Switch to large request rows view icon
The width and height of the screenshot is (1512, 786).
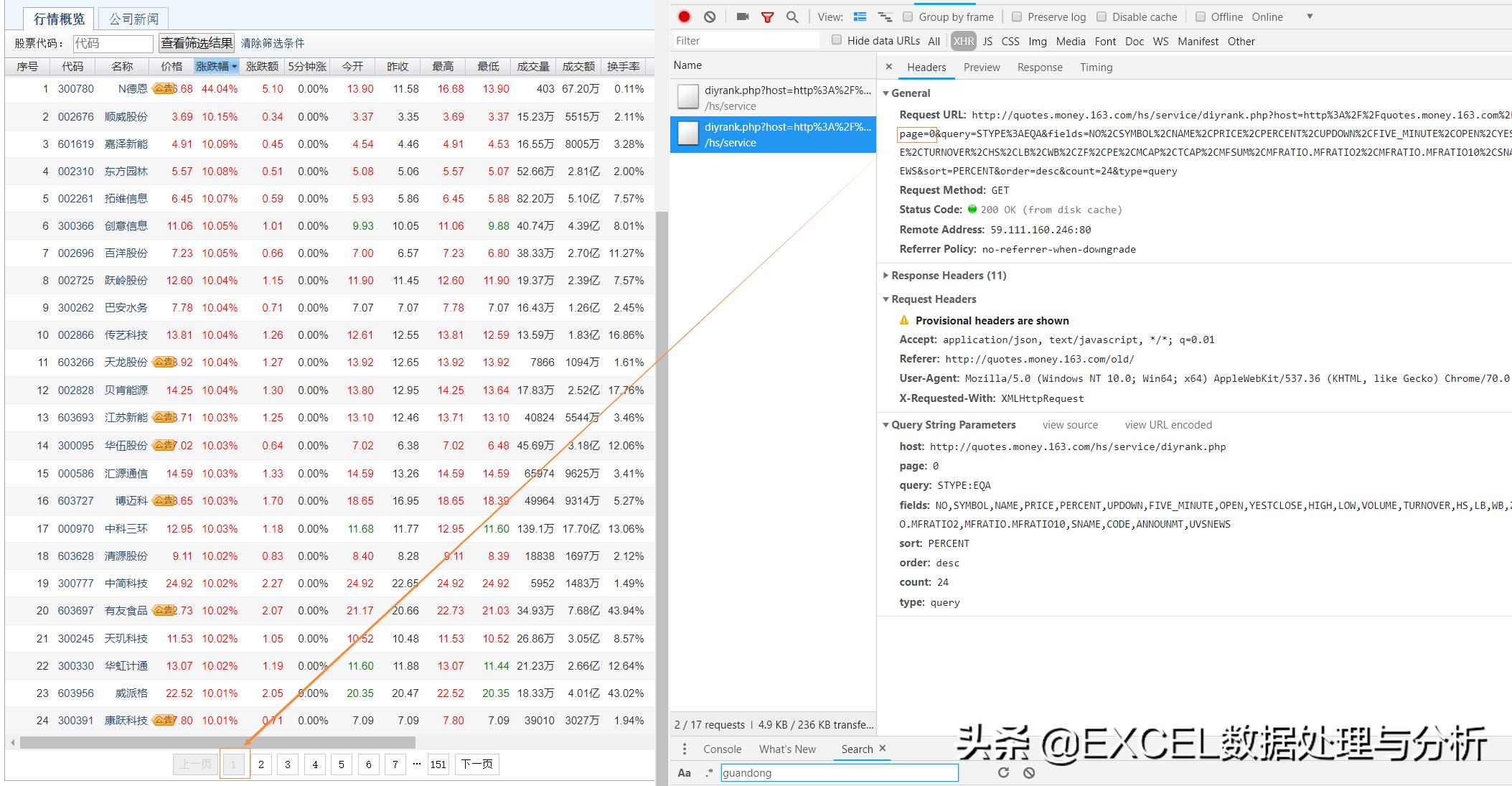[x=860, y=17]
